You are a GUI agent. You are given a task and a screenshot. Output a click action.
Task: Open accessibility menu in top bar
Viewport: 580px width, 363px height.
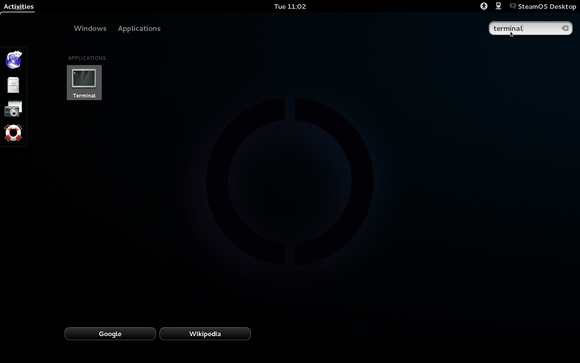[483, 6]
